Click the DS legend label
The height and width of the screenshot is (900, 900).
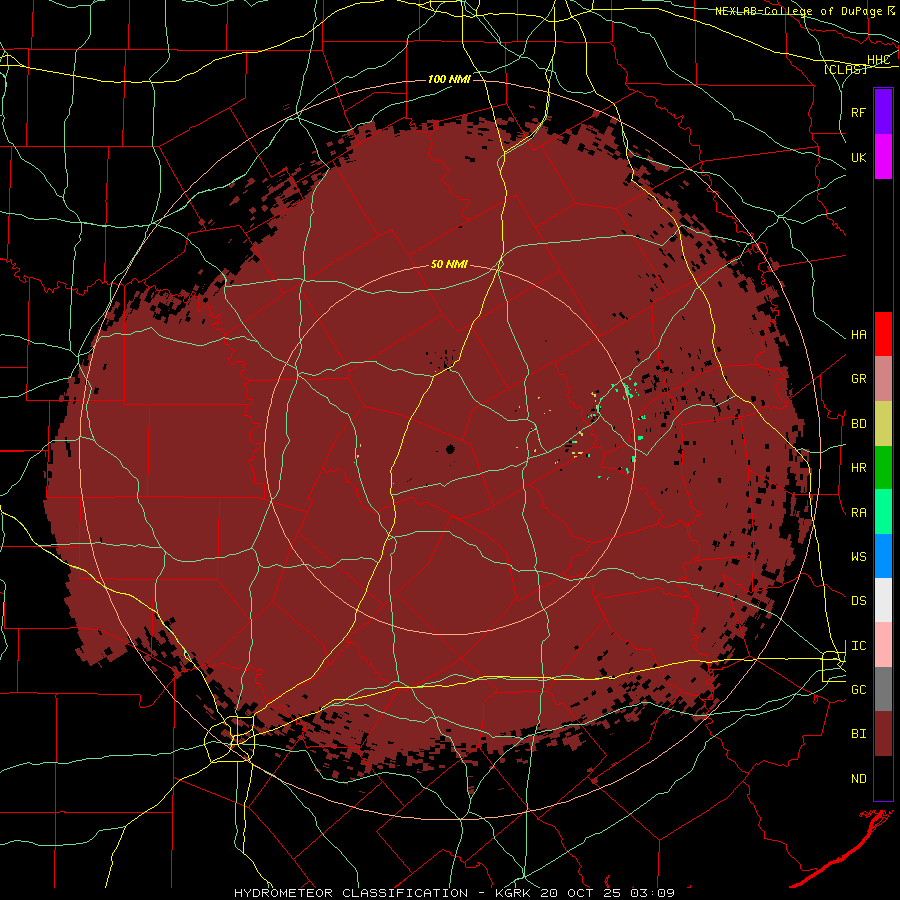pos(858,601)
